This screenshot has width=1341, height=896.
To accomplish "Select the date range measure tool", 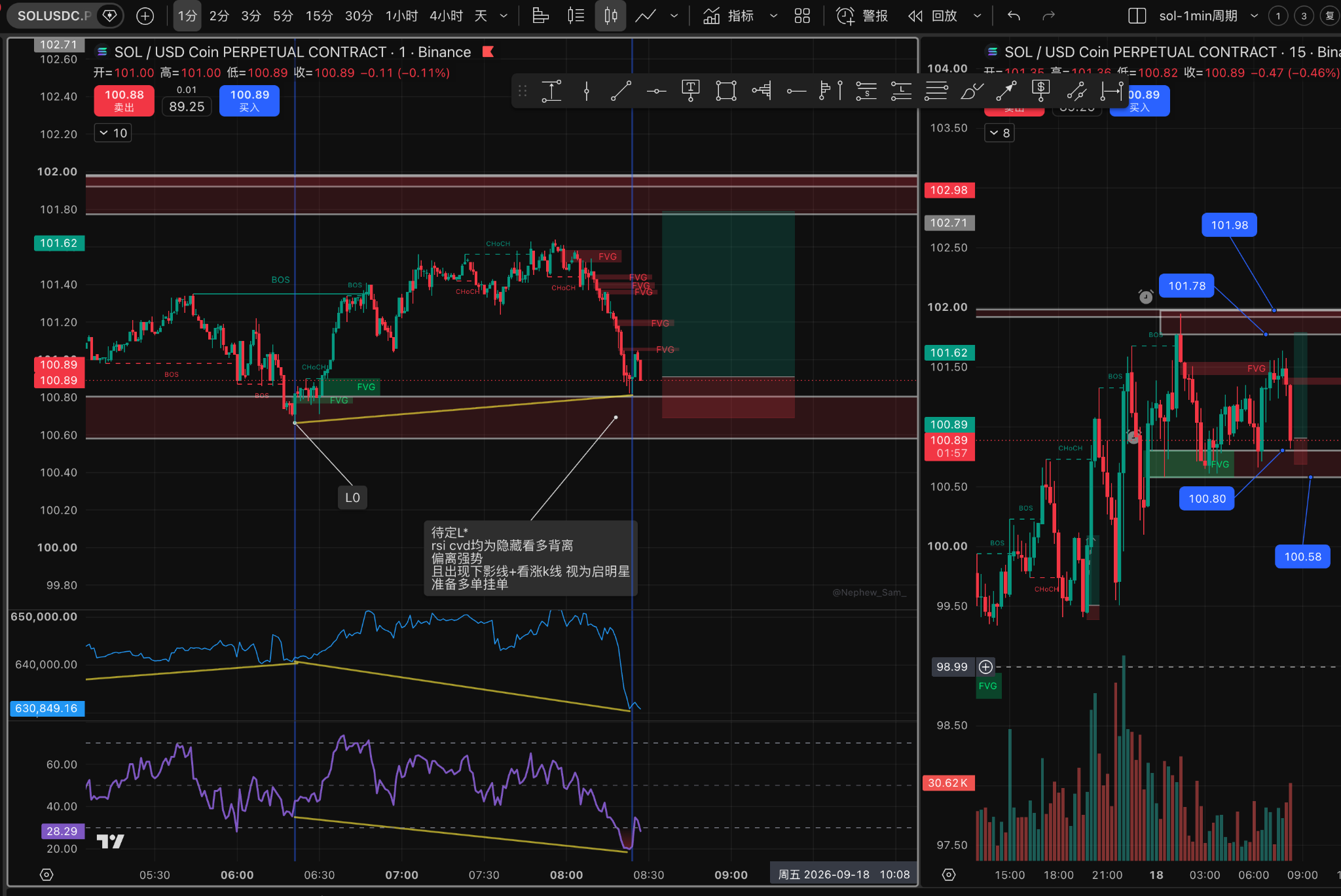I will [1111, 91].
